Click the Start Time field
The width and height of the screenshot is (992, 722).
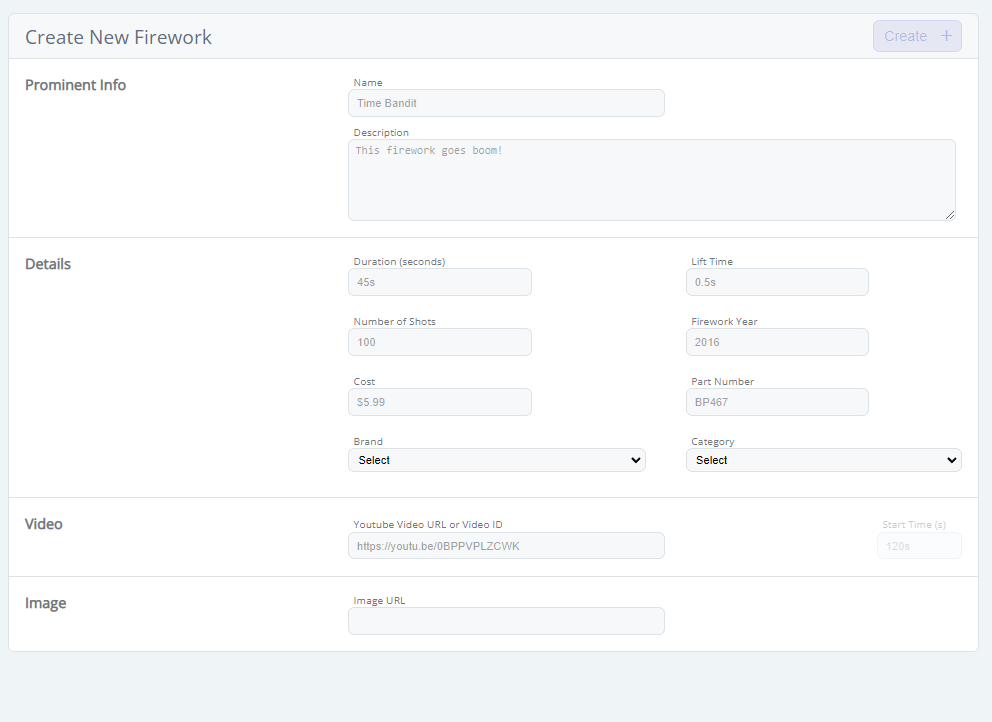click(918, 545)
